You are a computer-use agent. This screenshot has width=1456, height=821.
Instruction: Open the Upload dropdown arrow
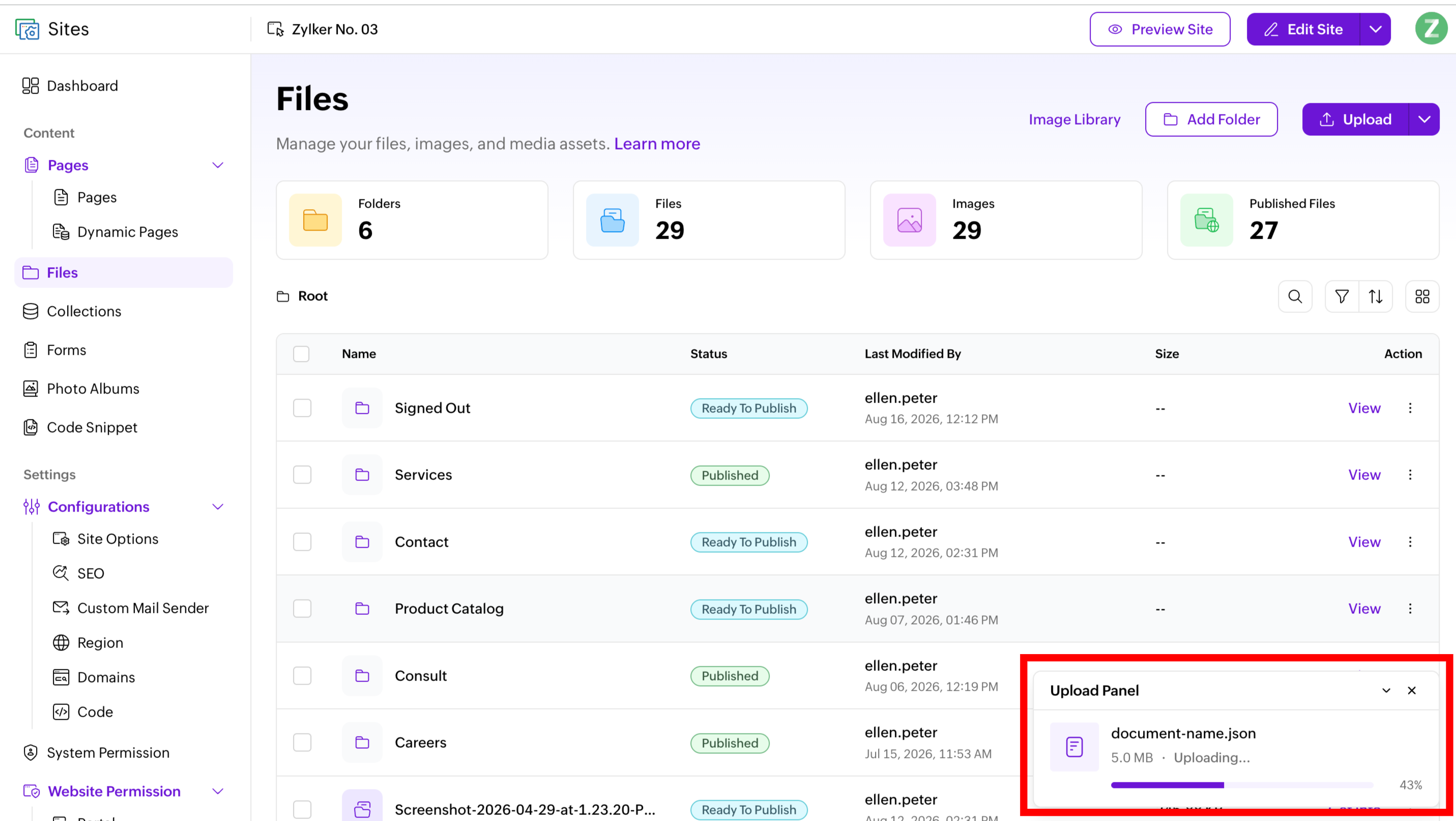[x=1424, y=119]
